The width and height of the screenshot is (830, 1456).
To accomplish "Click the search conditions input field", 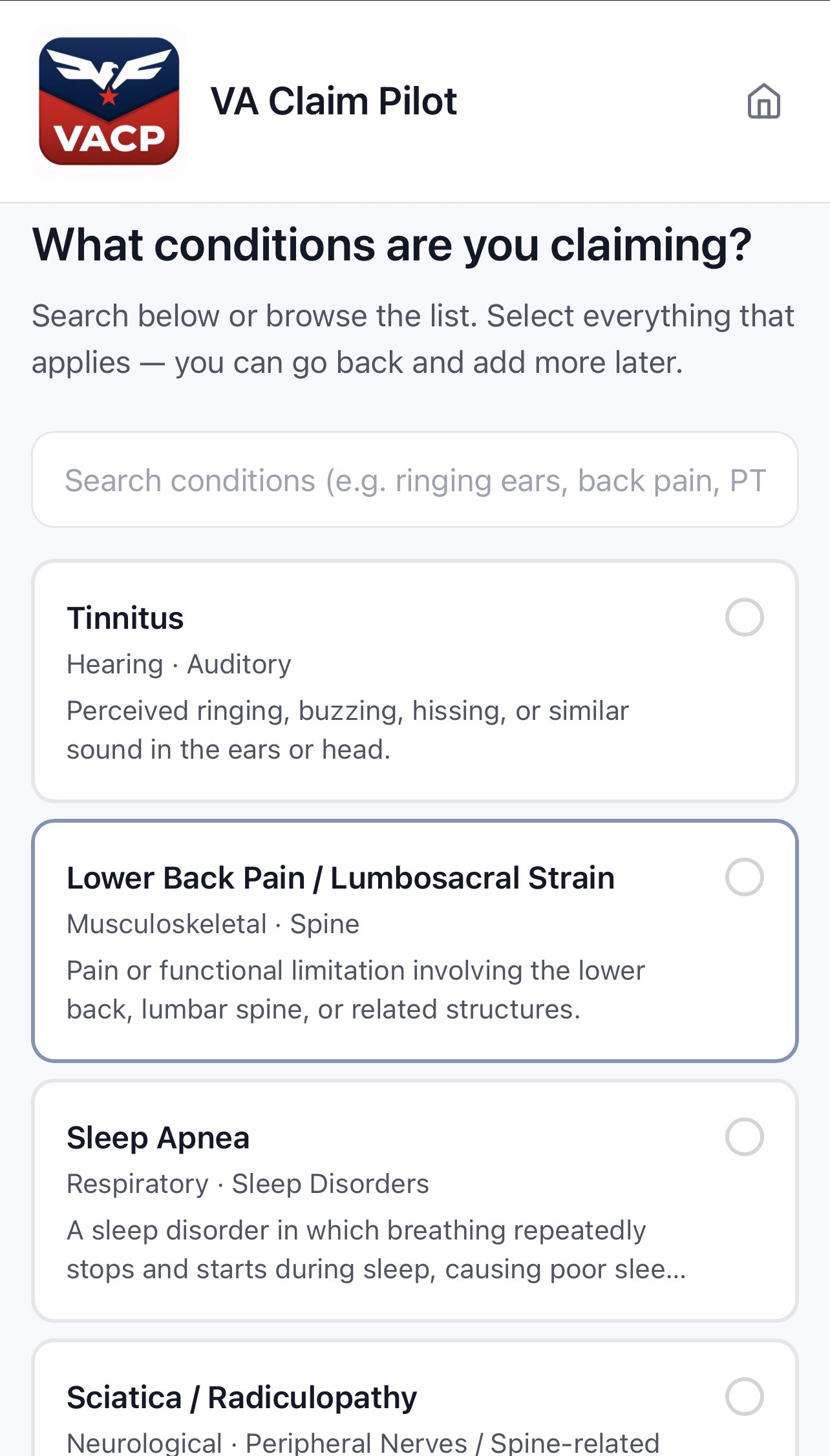I will tap(415, 480).
